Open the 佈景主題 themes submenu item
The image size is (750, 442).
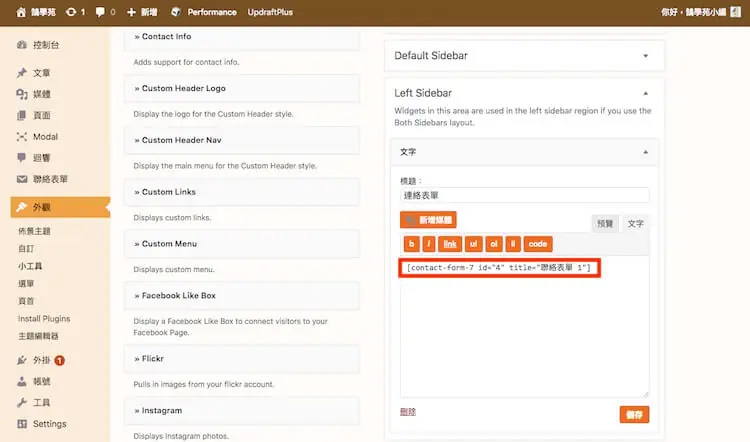point(34,231)
